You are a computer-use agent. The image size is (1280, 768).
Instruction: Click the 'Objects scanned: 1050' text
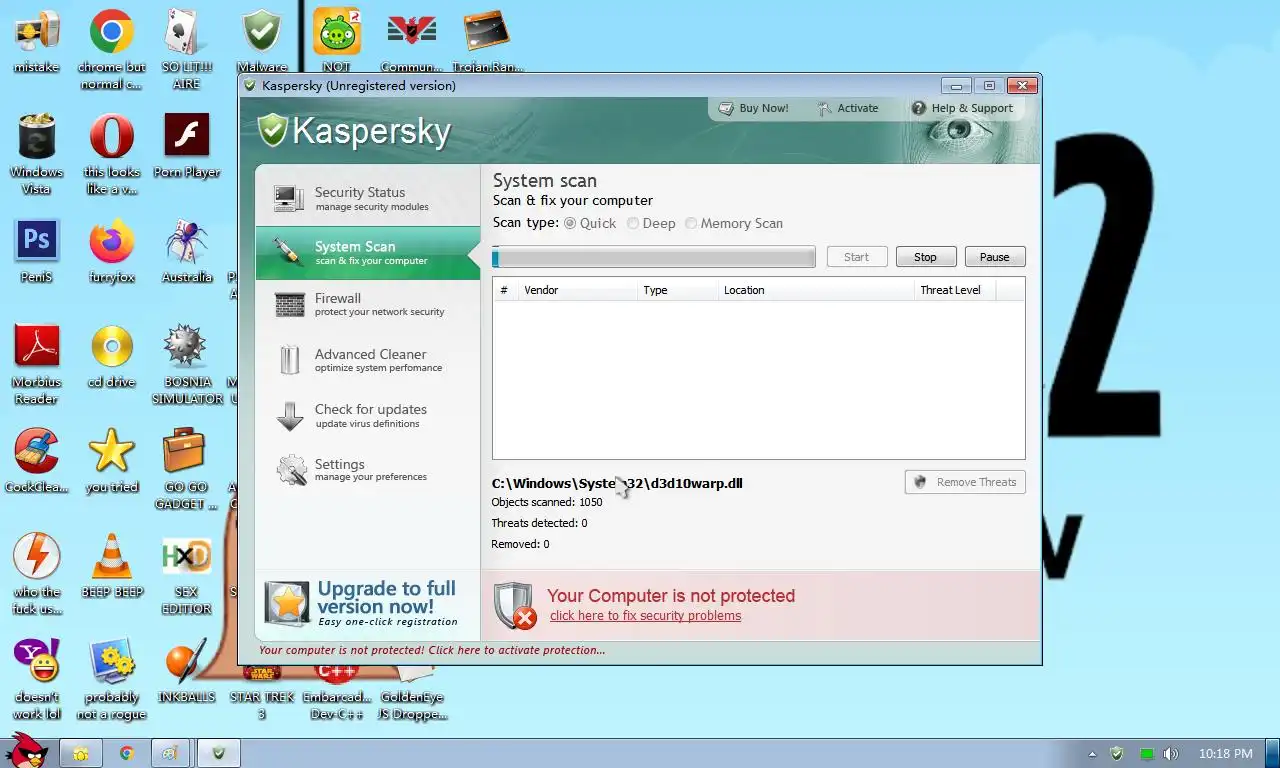pyautogui.click(x=546, y=502)
